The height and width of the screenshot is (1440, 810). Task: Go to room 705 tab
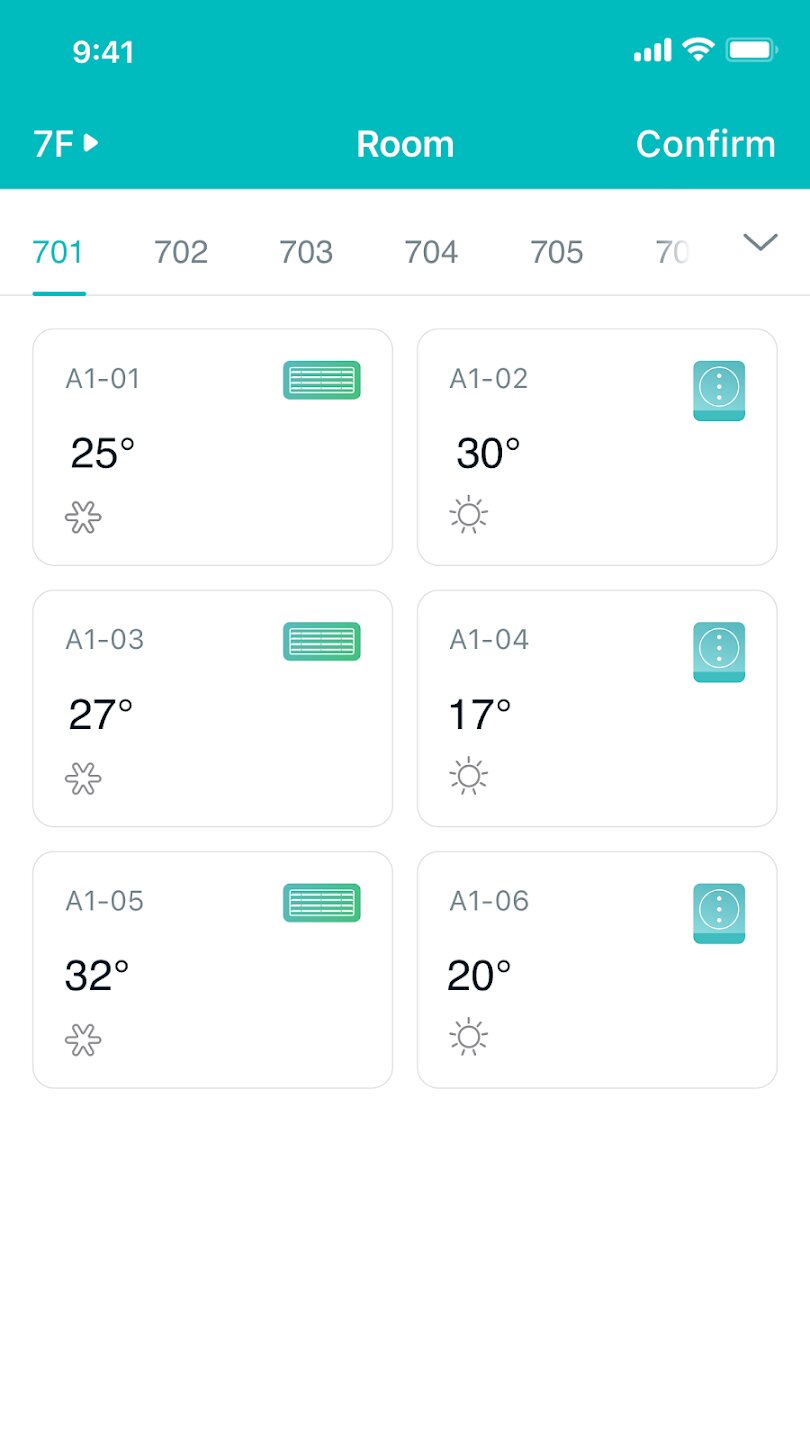point(556,252)
